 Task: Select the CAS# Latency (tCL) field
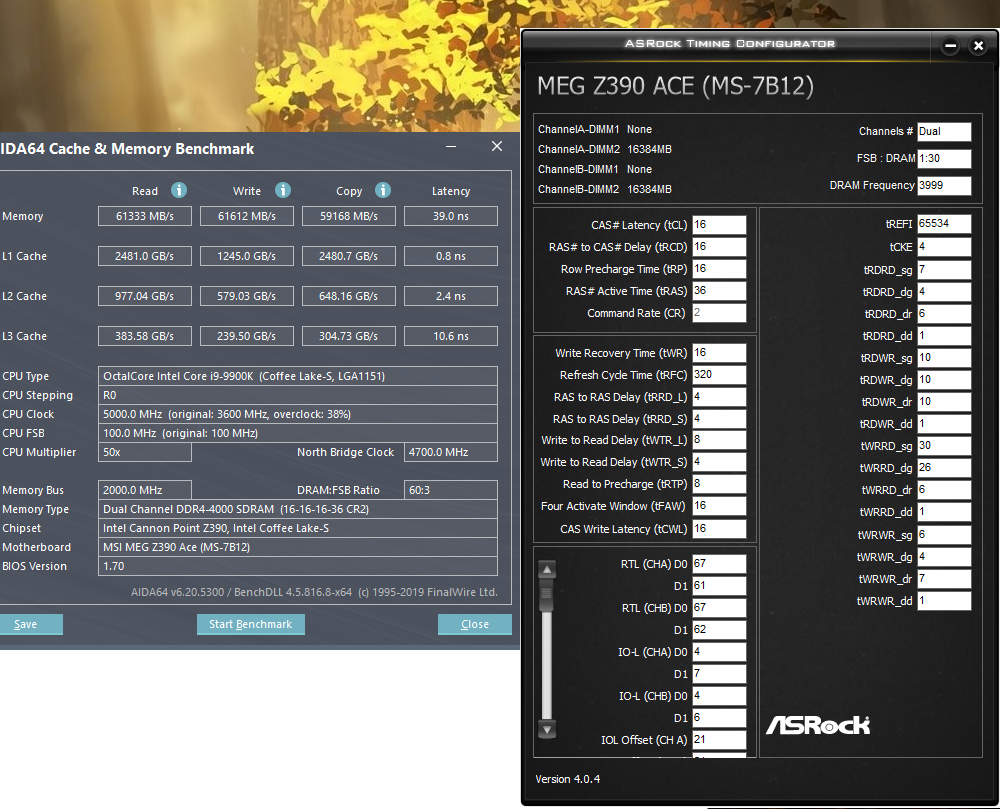coord(719,224)
